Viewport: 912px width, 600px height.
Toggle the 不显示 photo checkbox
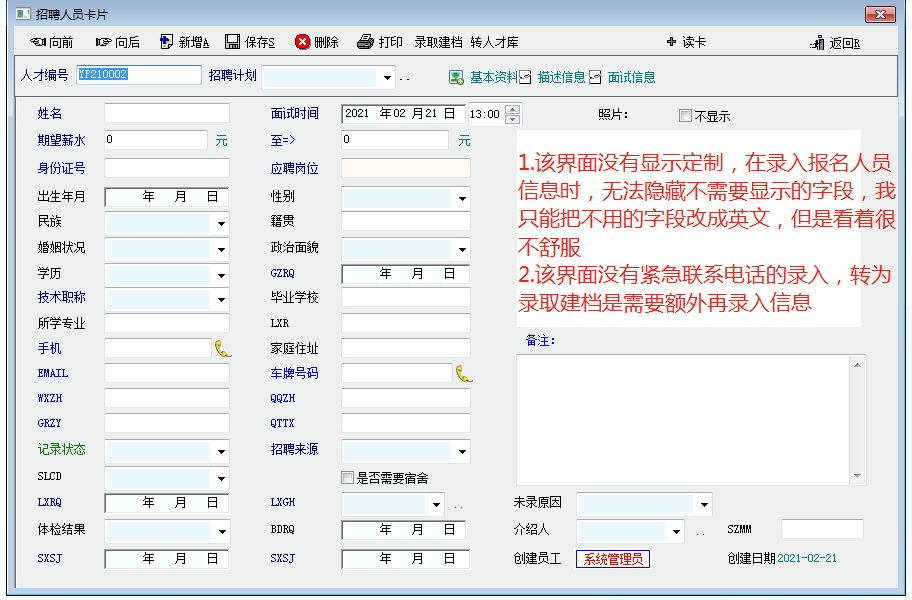(685, 115)
